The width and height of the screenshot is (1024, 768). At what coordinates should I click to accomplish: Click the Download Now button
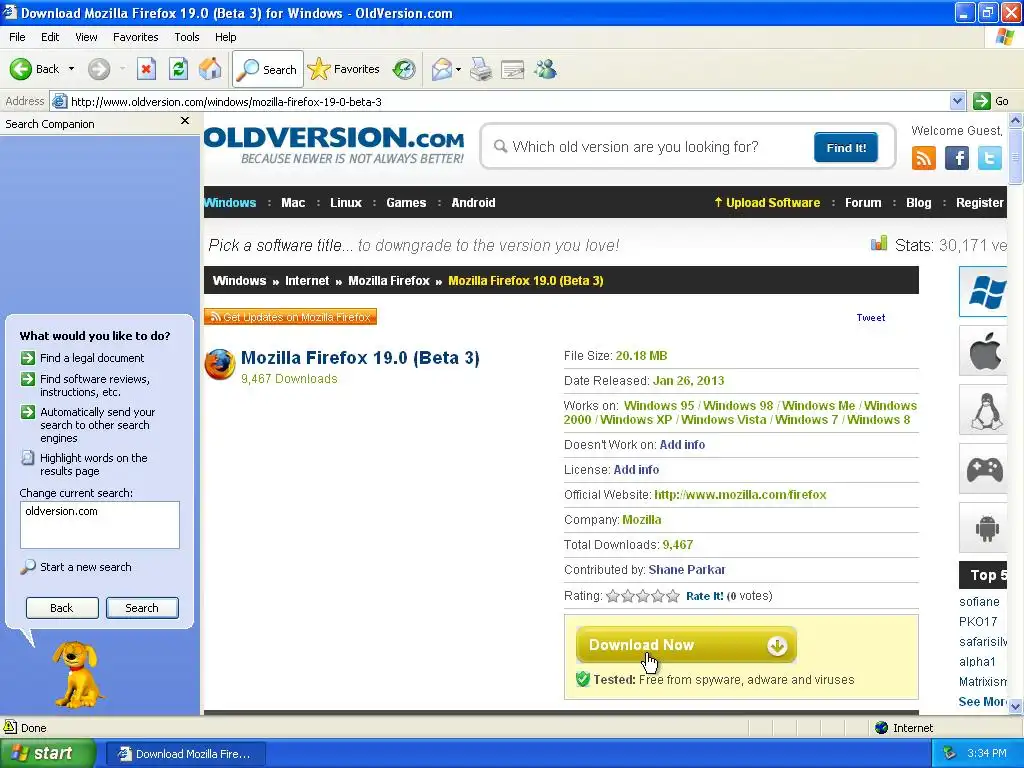click(686, 645)
